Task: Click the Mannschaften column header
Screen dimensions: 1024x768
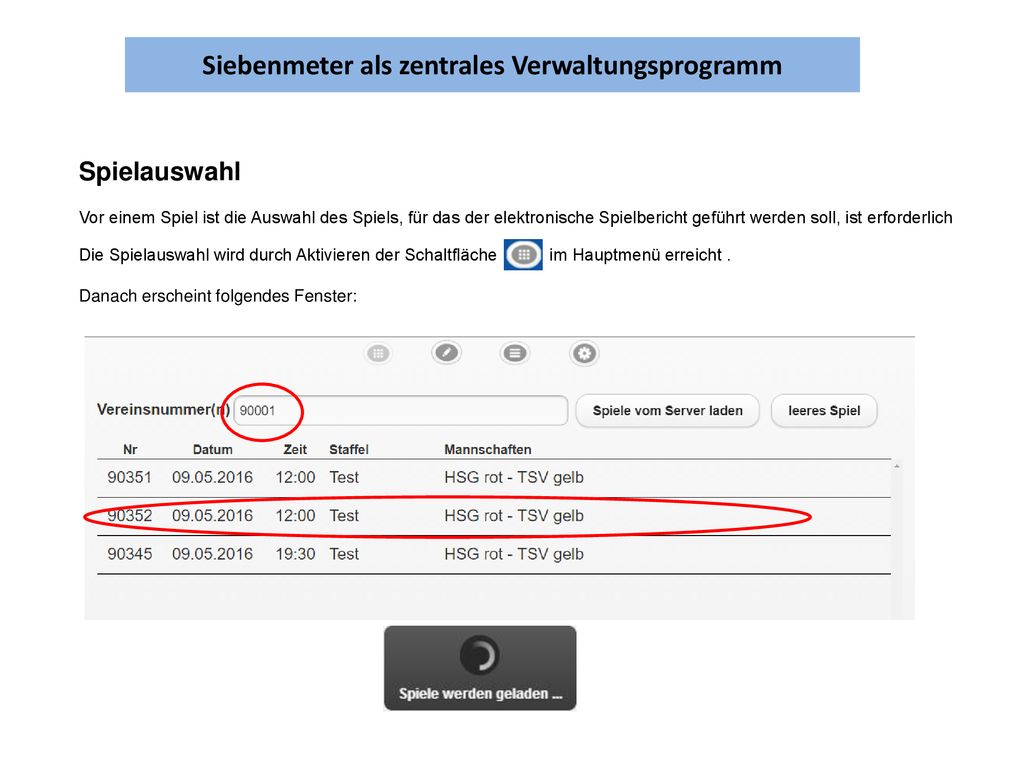Action: click(488, 449)
